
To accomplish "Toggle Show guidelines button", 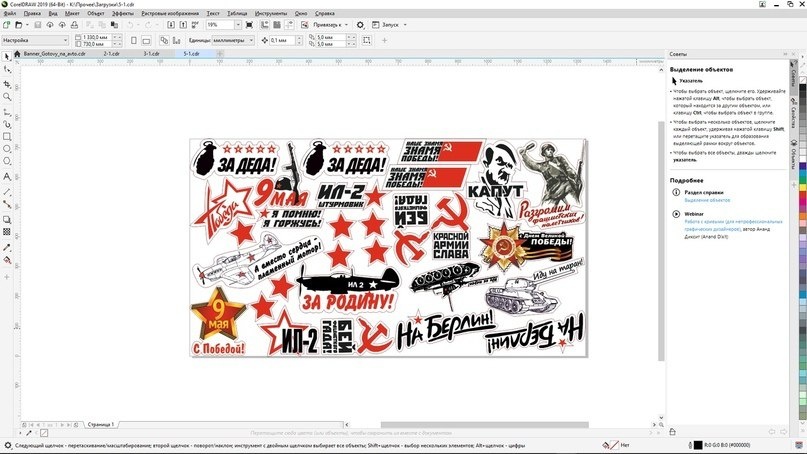I will coord(289,25).
